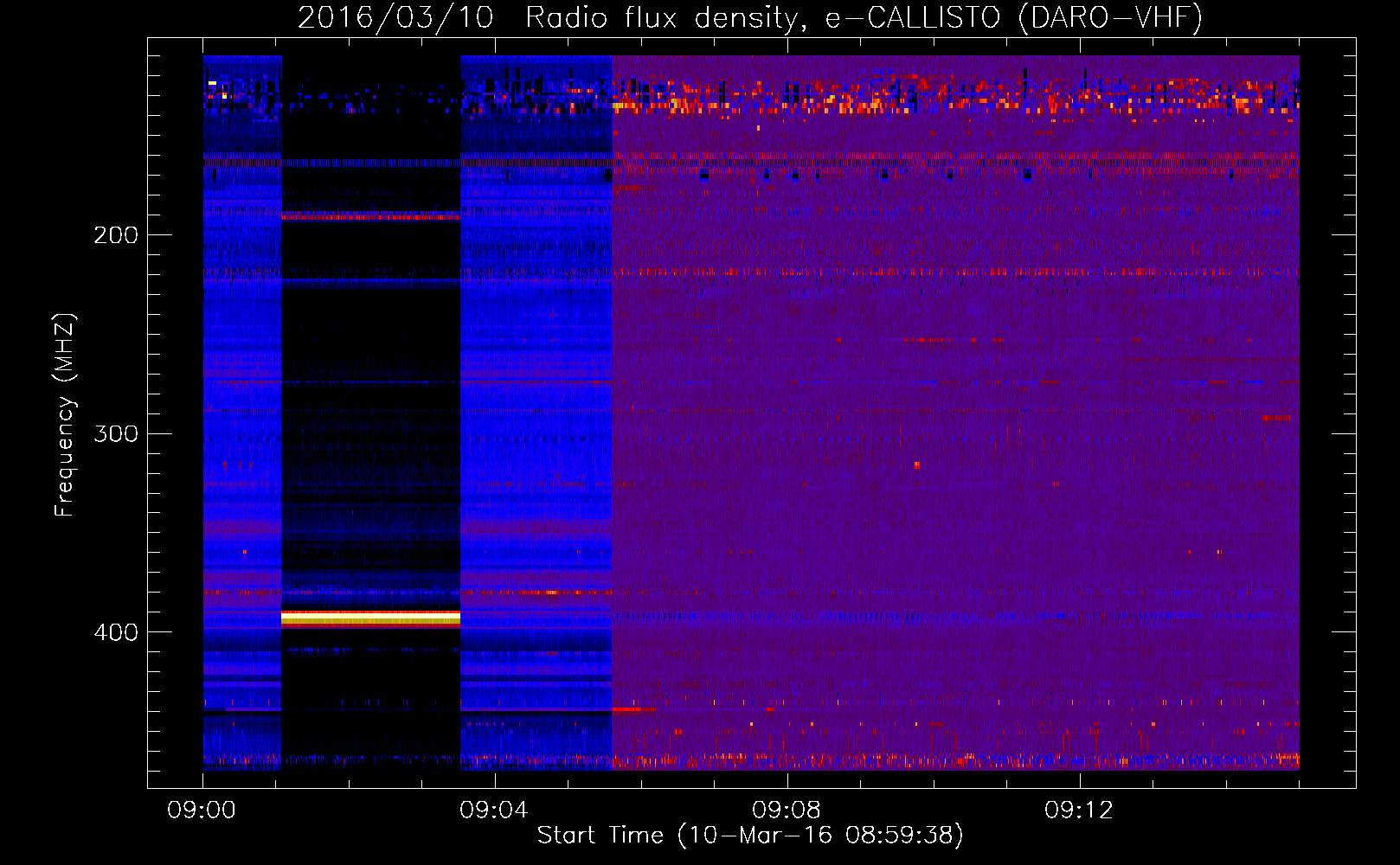This screenshot has width=1400, height=865.
Task: Click the '400' frequency tick label
Action: 116,632
